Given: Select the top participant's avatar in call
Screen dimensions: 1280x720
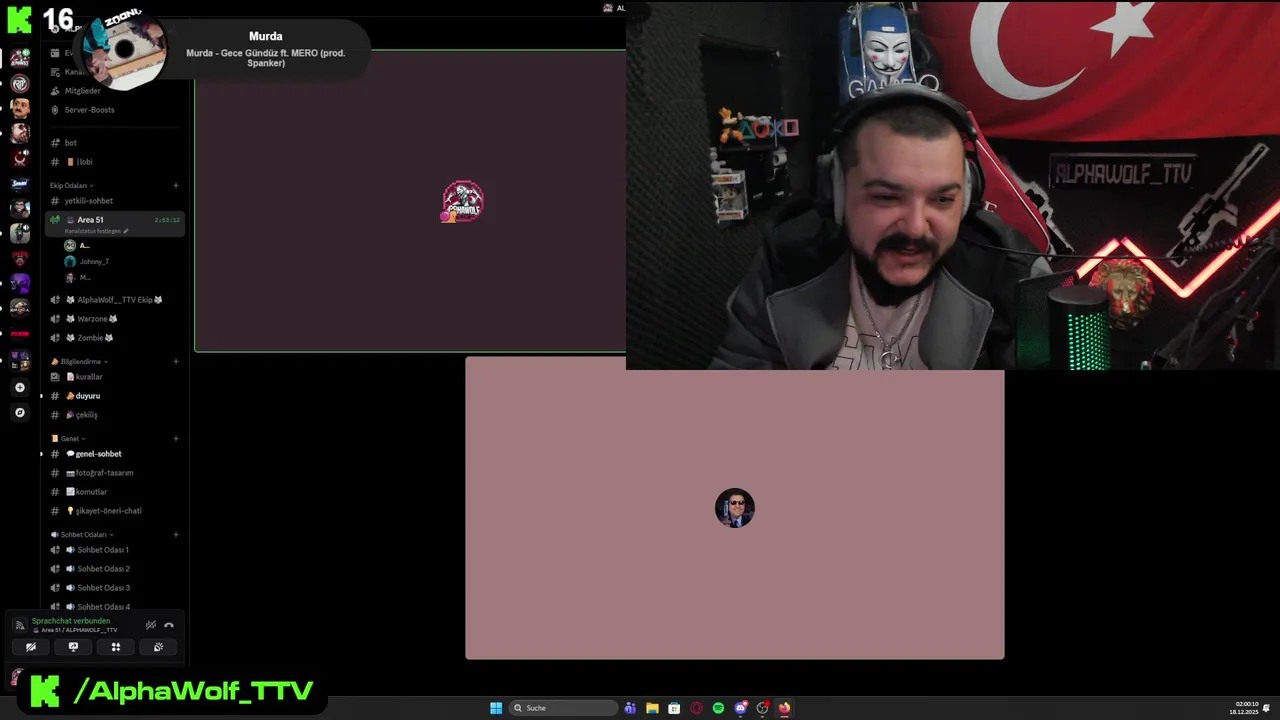Looking at the screenshot, I should (x=463, y=201).
